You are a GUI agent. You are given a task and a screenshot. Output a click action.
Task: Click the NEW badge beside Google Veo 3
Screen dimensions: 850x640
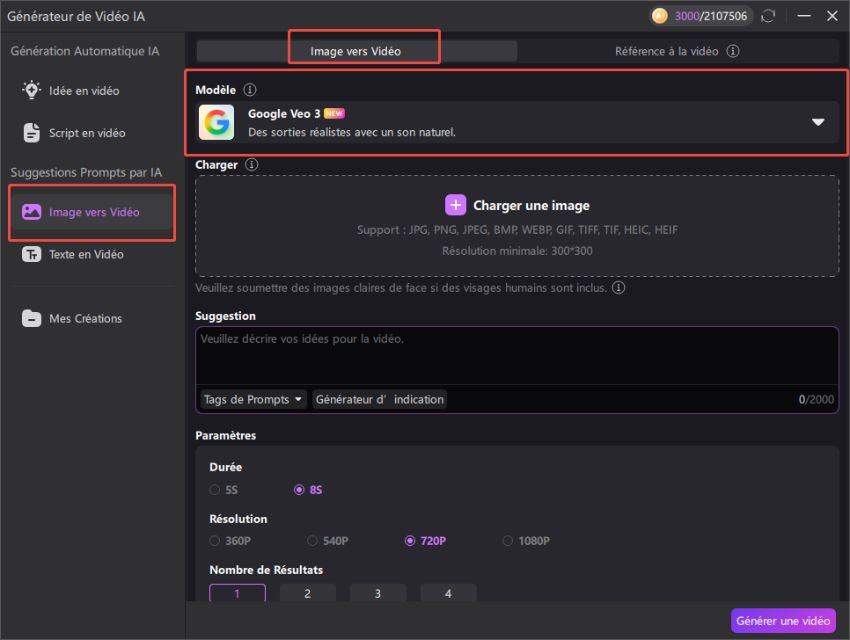pyautogui.click(x=334, y=113)
